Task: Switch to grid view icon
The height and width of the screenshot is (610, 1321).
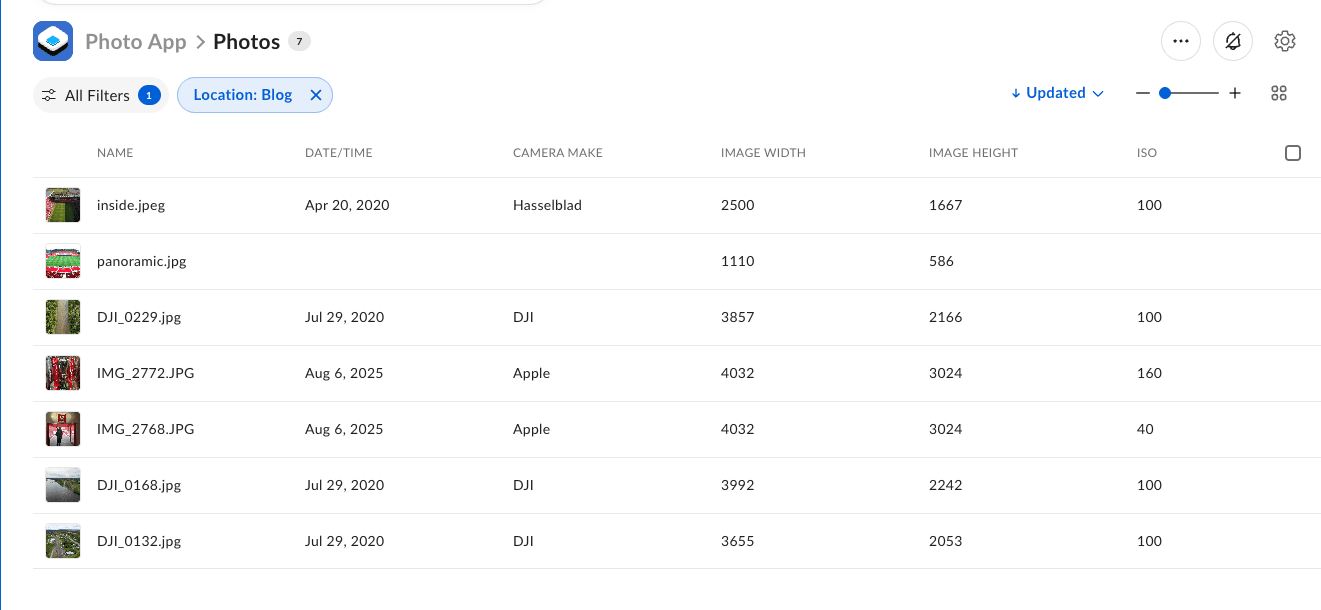Action: coord(1278,93)
